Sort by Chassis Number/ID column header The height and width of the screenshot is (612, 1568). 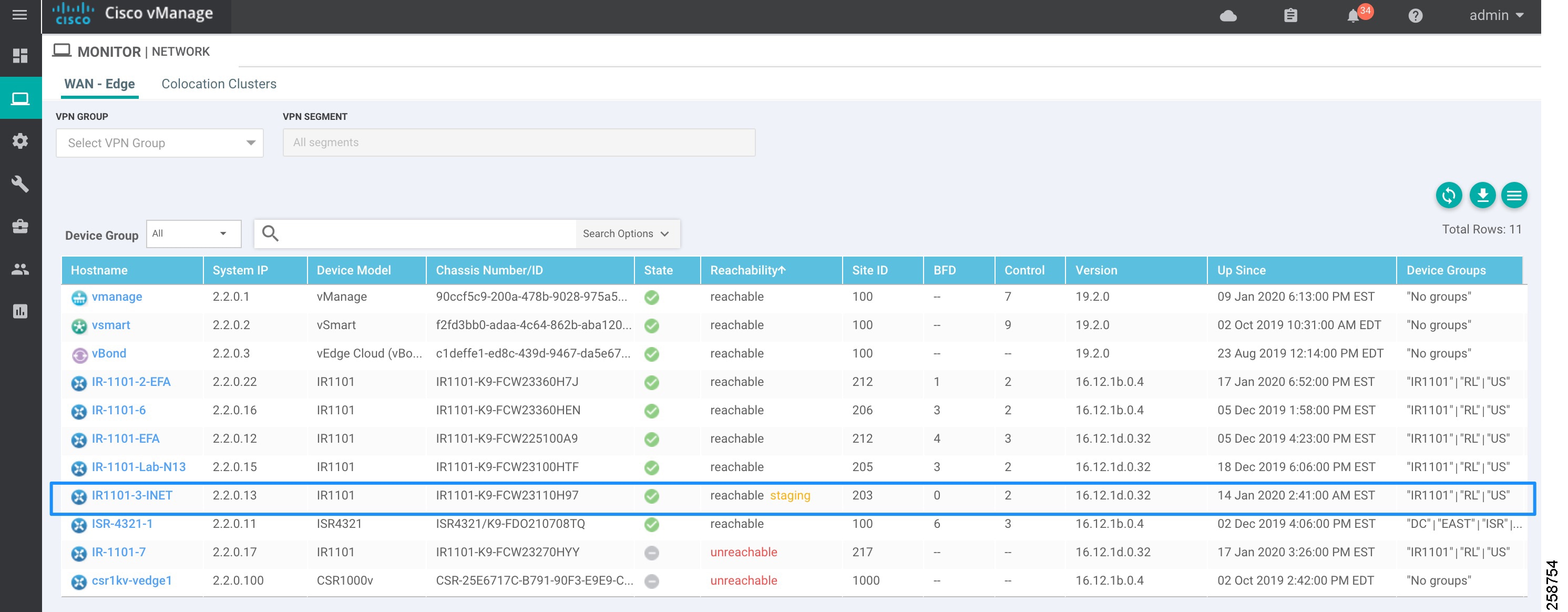tap(530, 270)
